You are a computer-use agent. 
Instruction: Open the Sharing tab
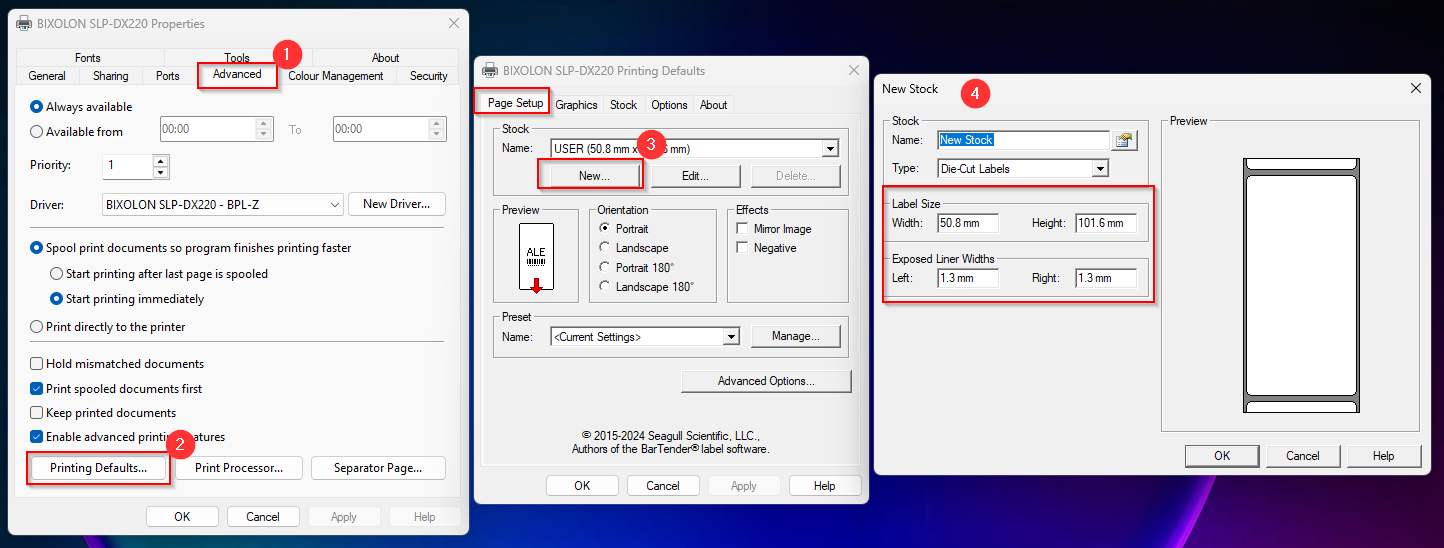[111, 76]
